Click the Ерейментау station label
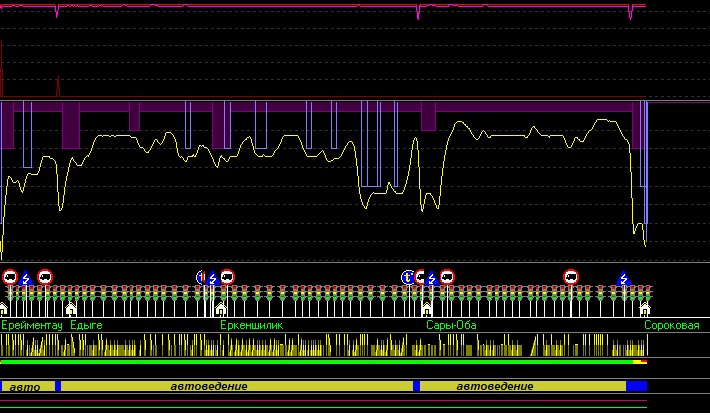This screenshot has height=420, width=710. point(32,326)
